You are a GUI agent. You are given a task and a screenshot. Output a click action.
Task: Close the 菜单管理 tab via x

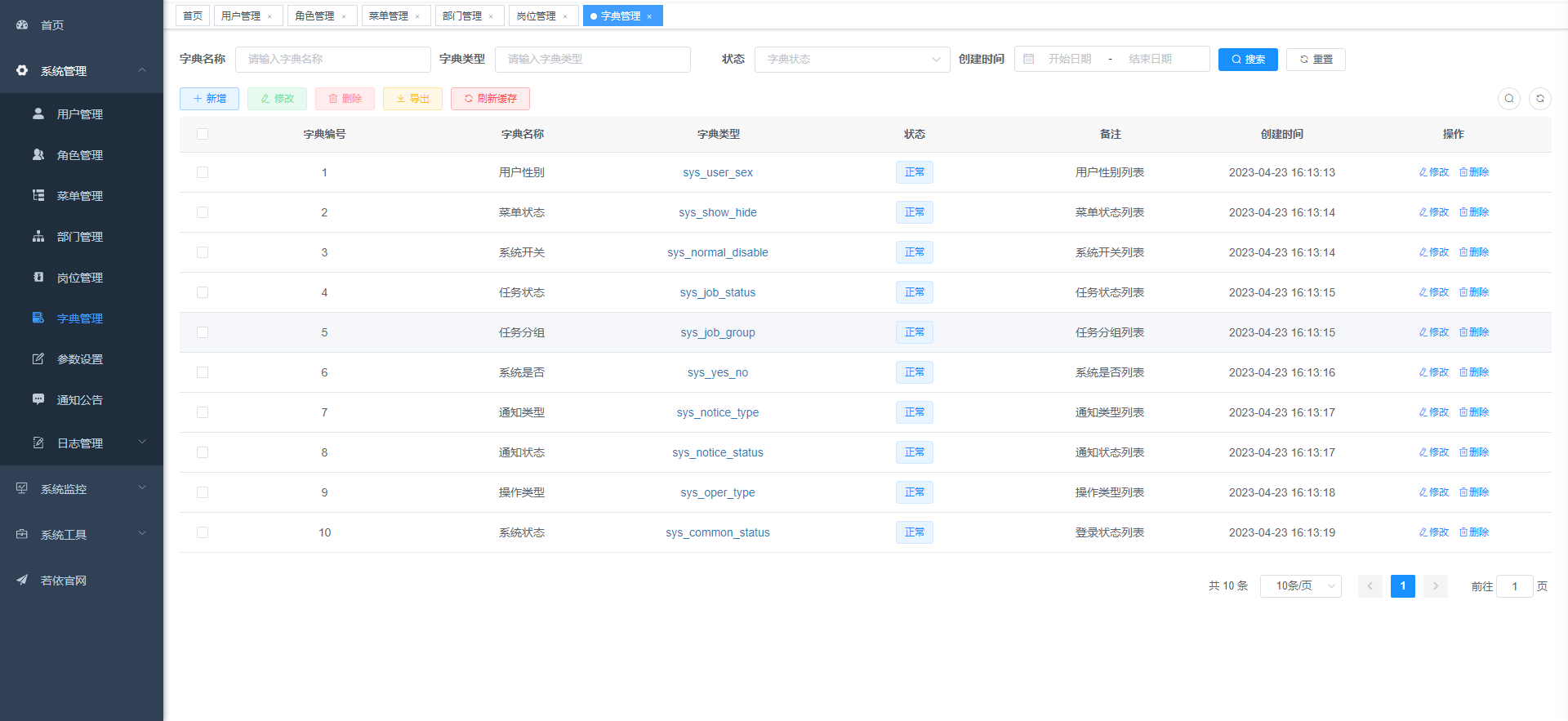[417, 16]
